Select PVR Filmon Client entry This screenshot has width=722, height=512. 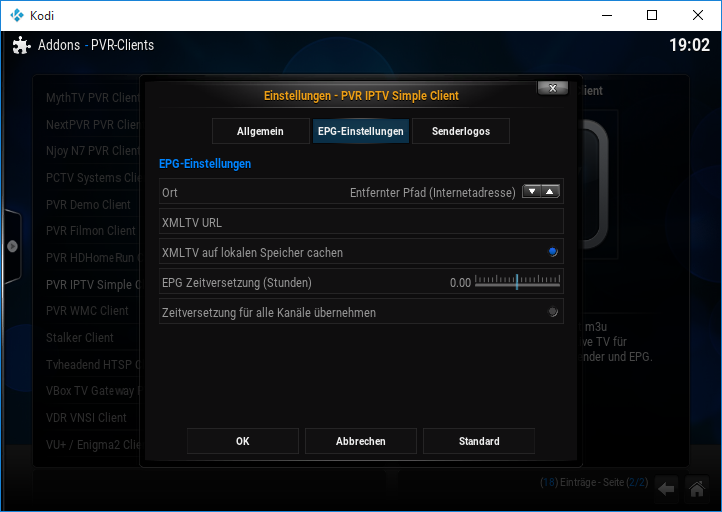[x=91, y=231]
